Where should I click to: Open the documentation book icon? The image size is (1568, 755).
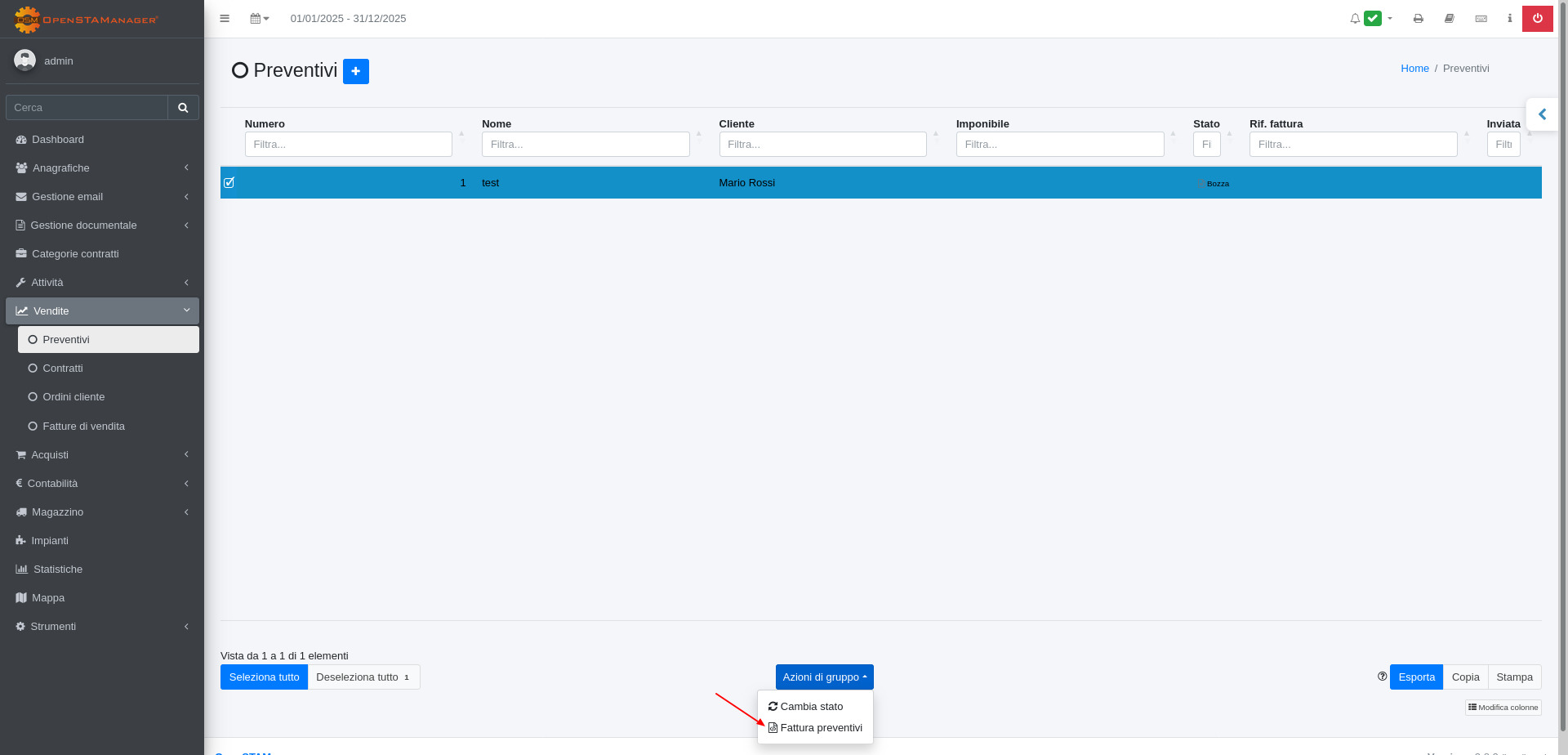(x=1450, y=19)
